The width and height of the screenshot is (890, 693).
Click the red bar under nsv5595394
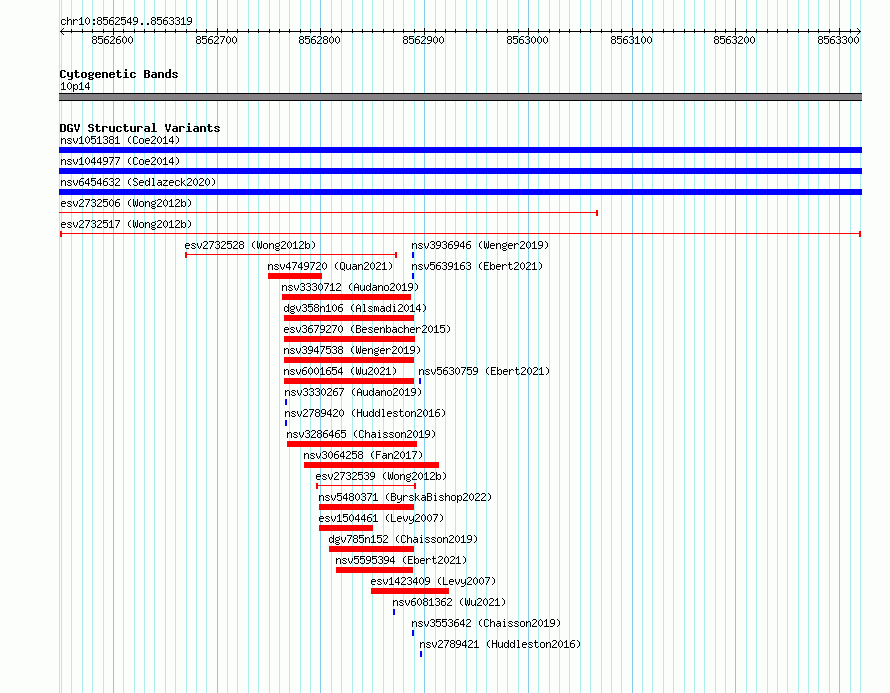point(375,570)
